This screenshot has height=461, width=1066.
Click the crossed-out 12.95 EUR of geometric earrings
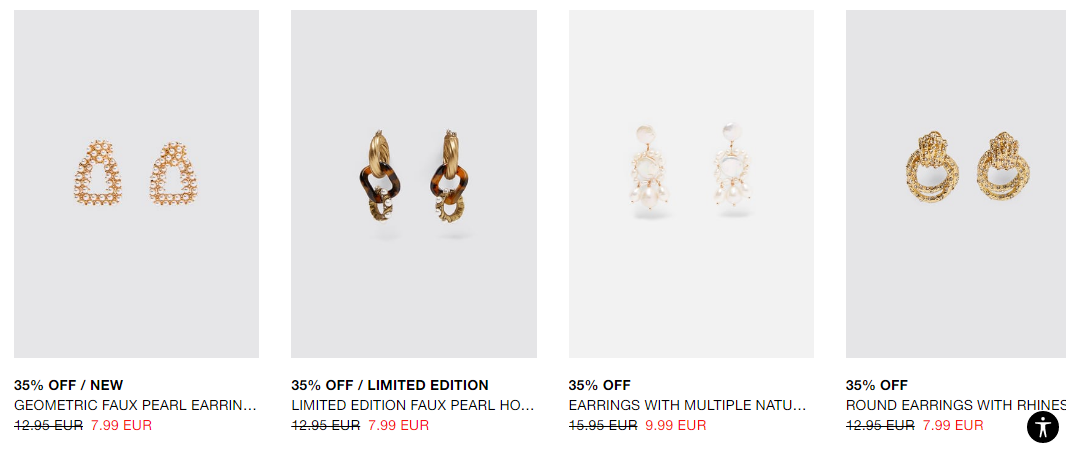[x=48, y=426]
